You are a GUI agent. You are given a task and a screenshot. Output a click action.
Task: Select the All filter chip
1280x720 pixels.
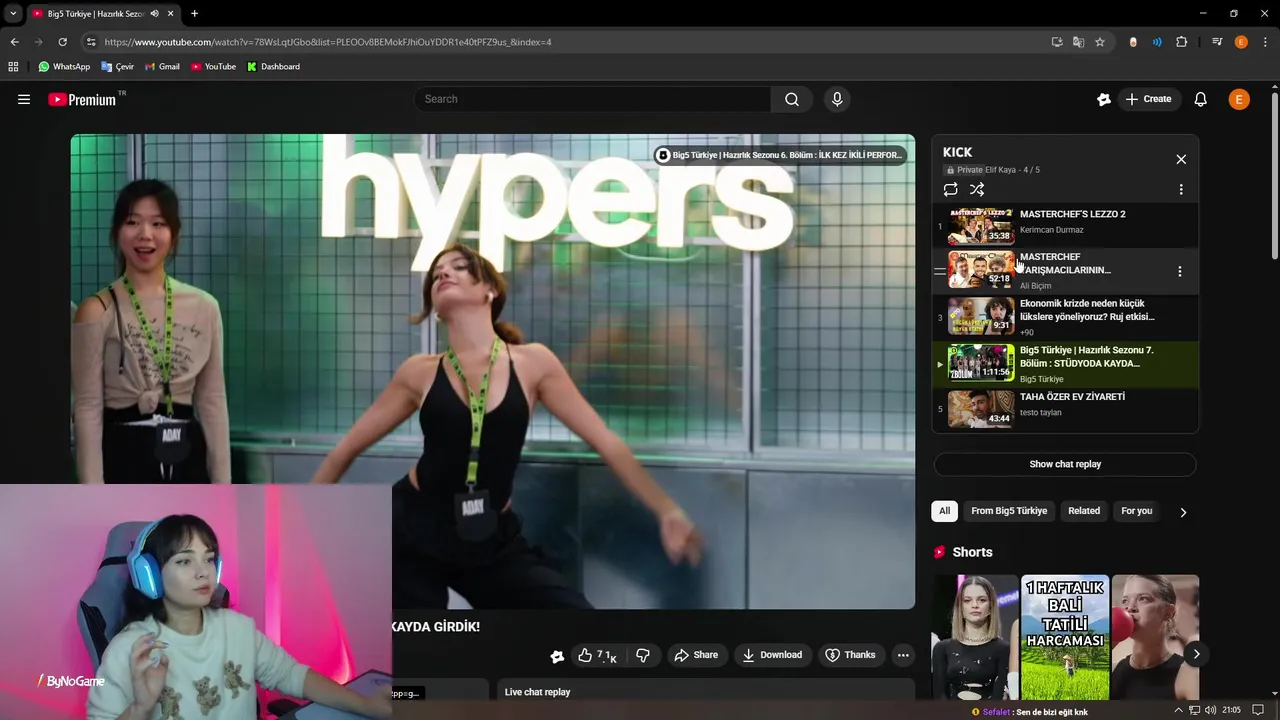point(944,511)
